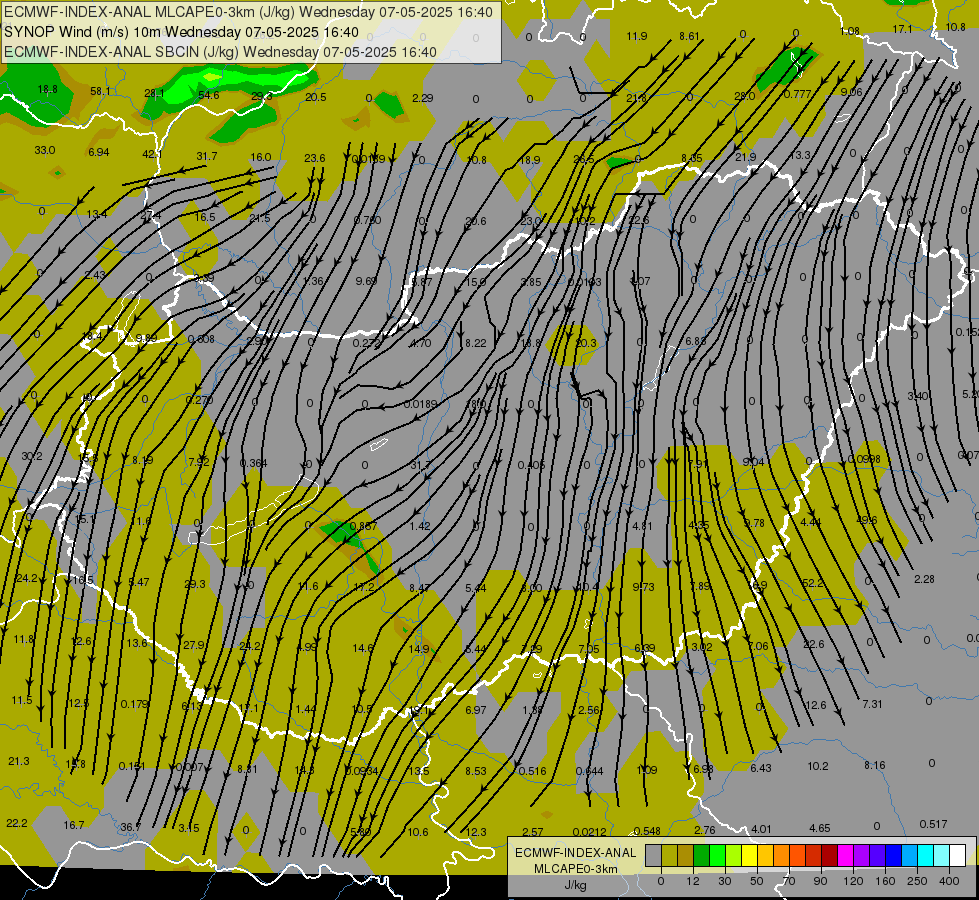Click the map value 11.9
Viewport: 979px width, 900px height.
pos(637,36)
